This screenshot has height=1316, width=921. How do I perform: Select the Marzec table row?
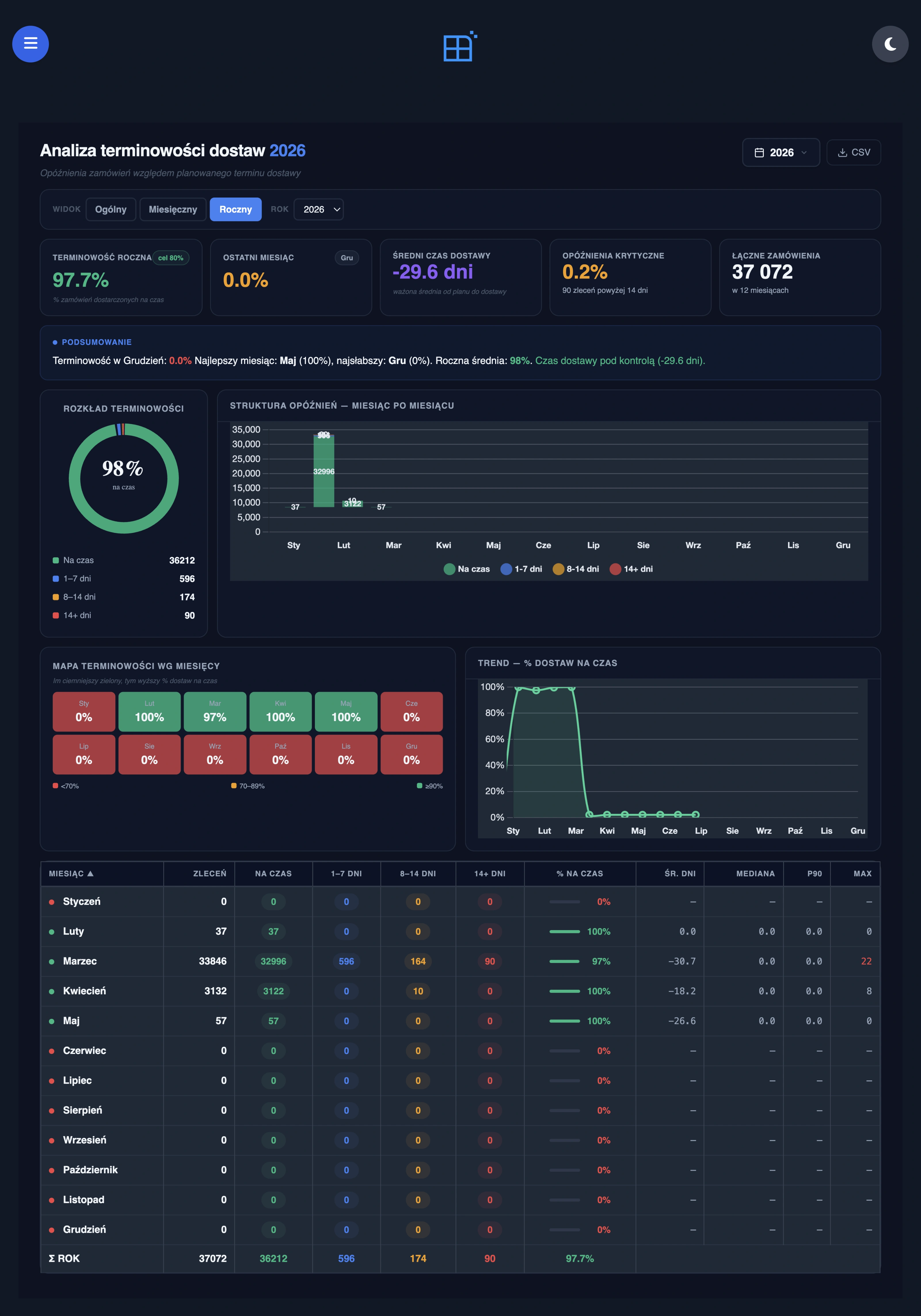point(460,961)
